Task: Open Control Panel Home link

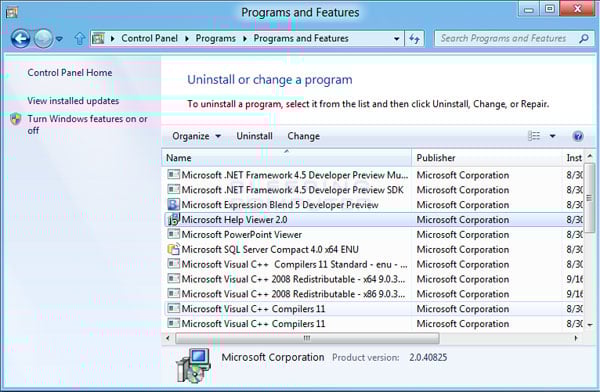Action: click(70, 72)
